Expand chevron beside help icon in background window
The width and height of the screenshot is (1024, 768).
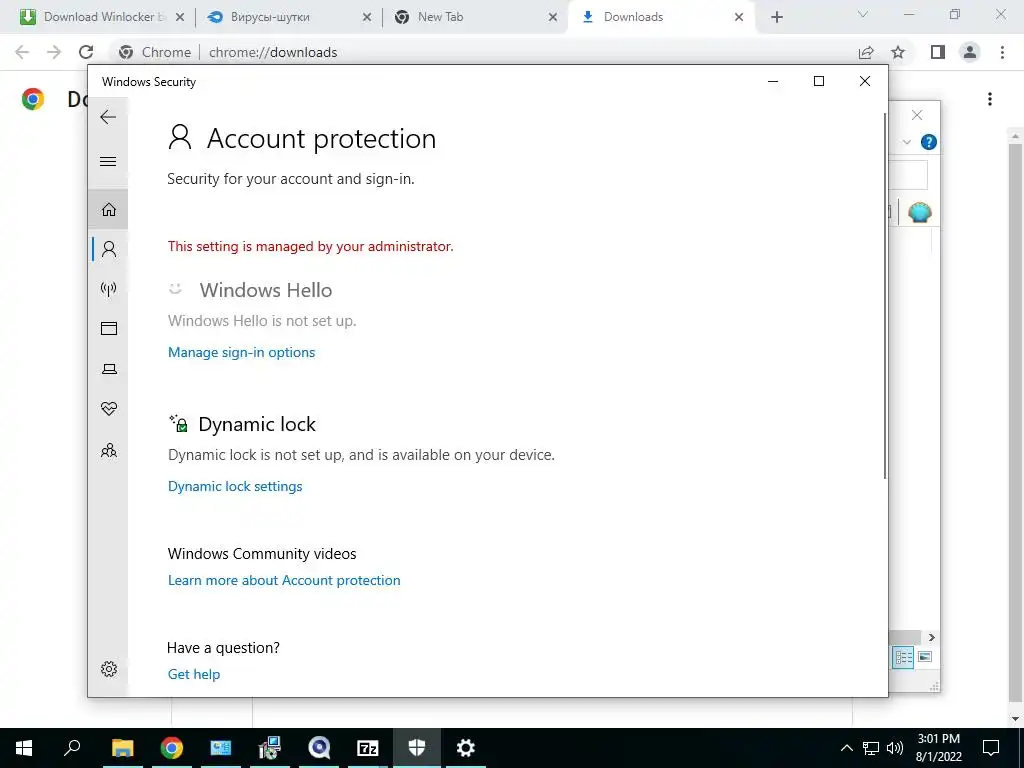[x=906, y=142]
